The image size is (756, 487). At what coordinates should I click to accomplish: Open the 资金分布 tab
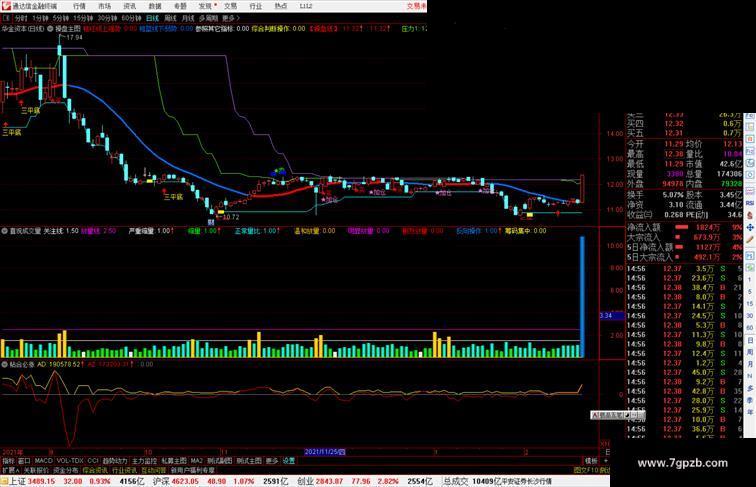click(66, 470)
